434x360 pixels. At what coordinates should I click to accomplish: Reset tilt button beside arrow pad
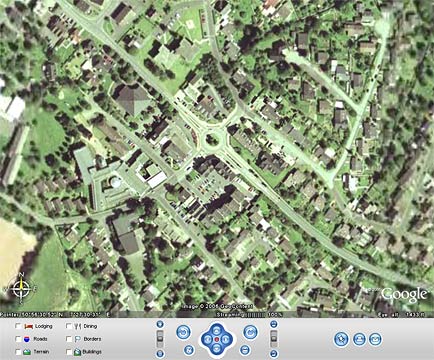pos(245,350)
